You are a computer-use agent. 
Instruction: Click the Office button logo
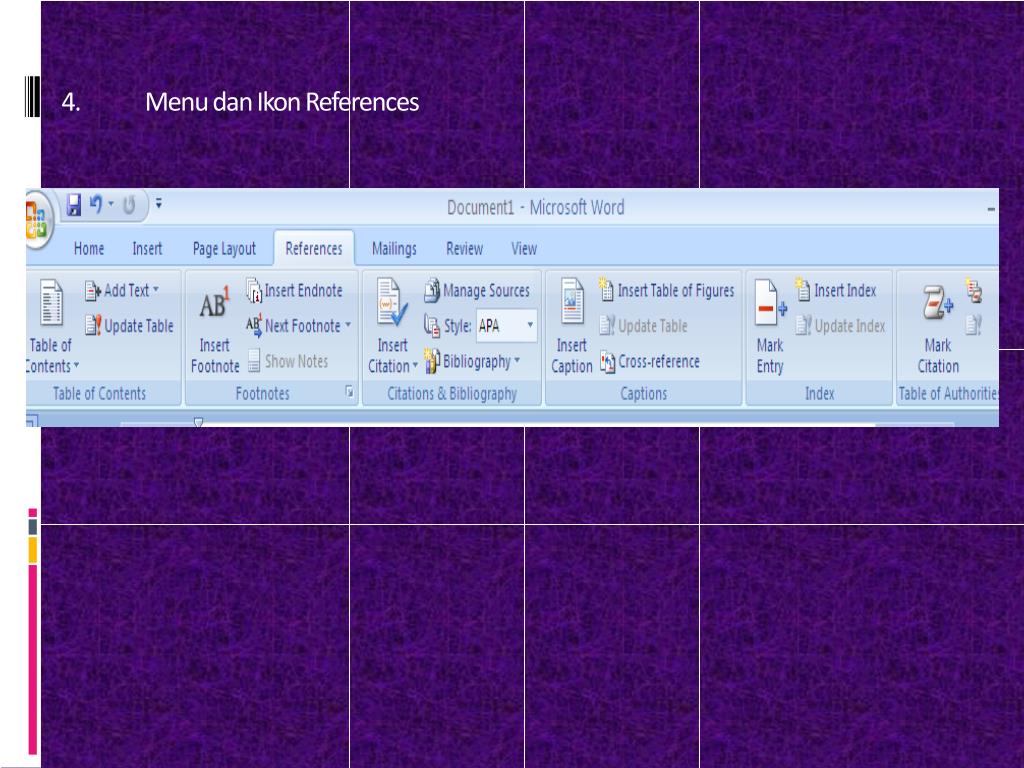pos(37,220)
